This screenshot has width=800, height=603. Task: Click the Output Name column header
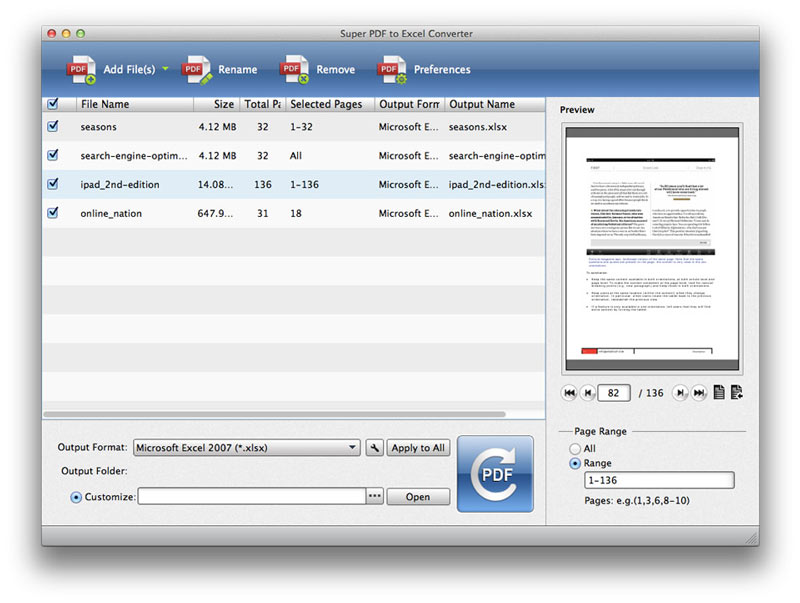pos(495,104)
